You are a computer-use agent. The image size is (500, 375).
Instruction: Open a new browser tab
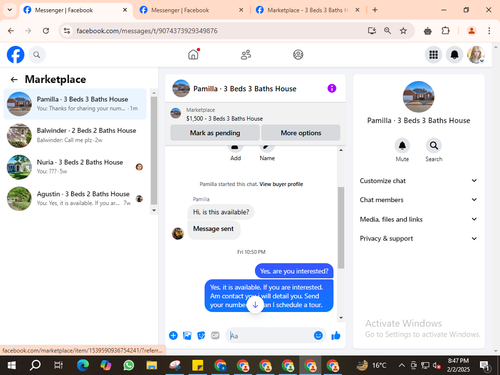[375, 10]
